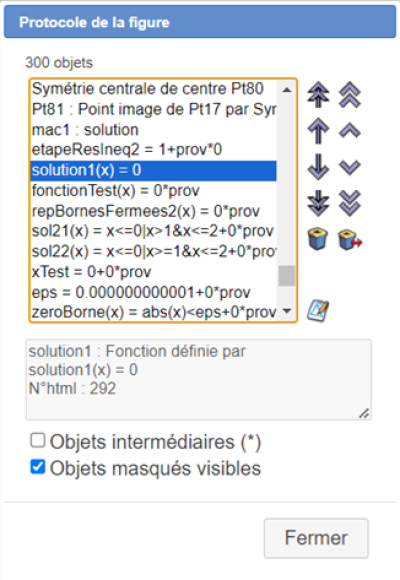Click the triple up arrow icon

pyautogui.click(x=318, y=95)
